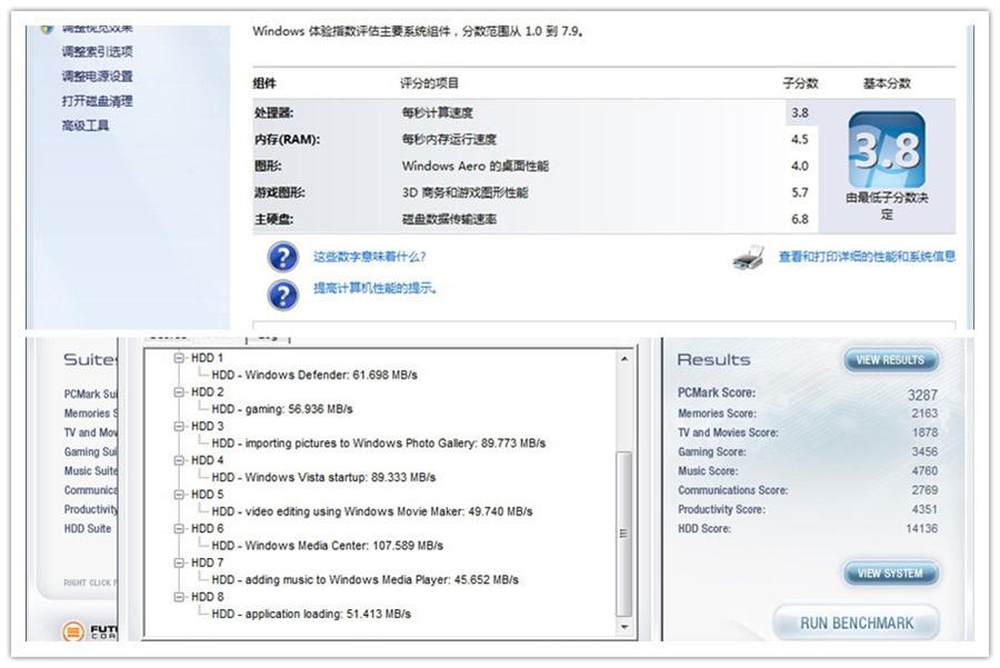Click the PCMark Score value 3287
Screen dimensions: 1000x668
923,395
